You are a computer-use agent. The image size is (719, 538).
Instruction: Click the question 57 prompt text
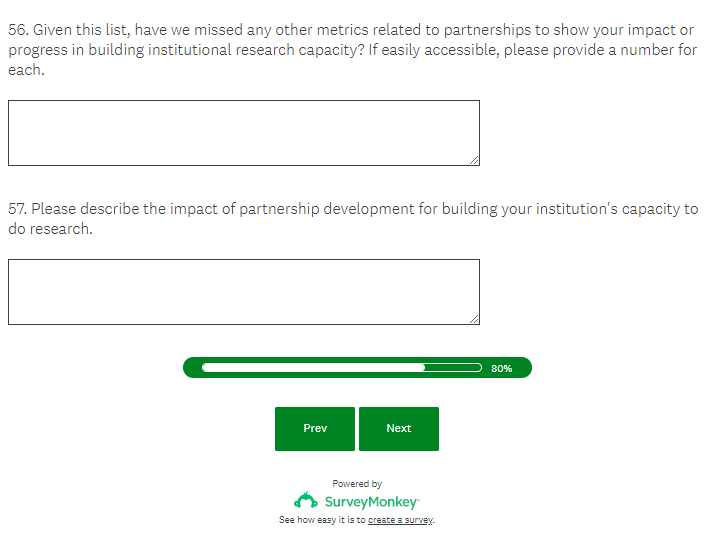point(360,209)
